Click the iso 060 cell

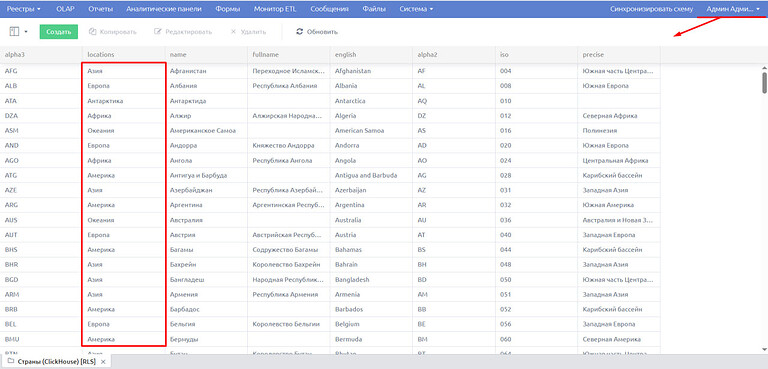tap(536, 339)
